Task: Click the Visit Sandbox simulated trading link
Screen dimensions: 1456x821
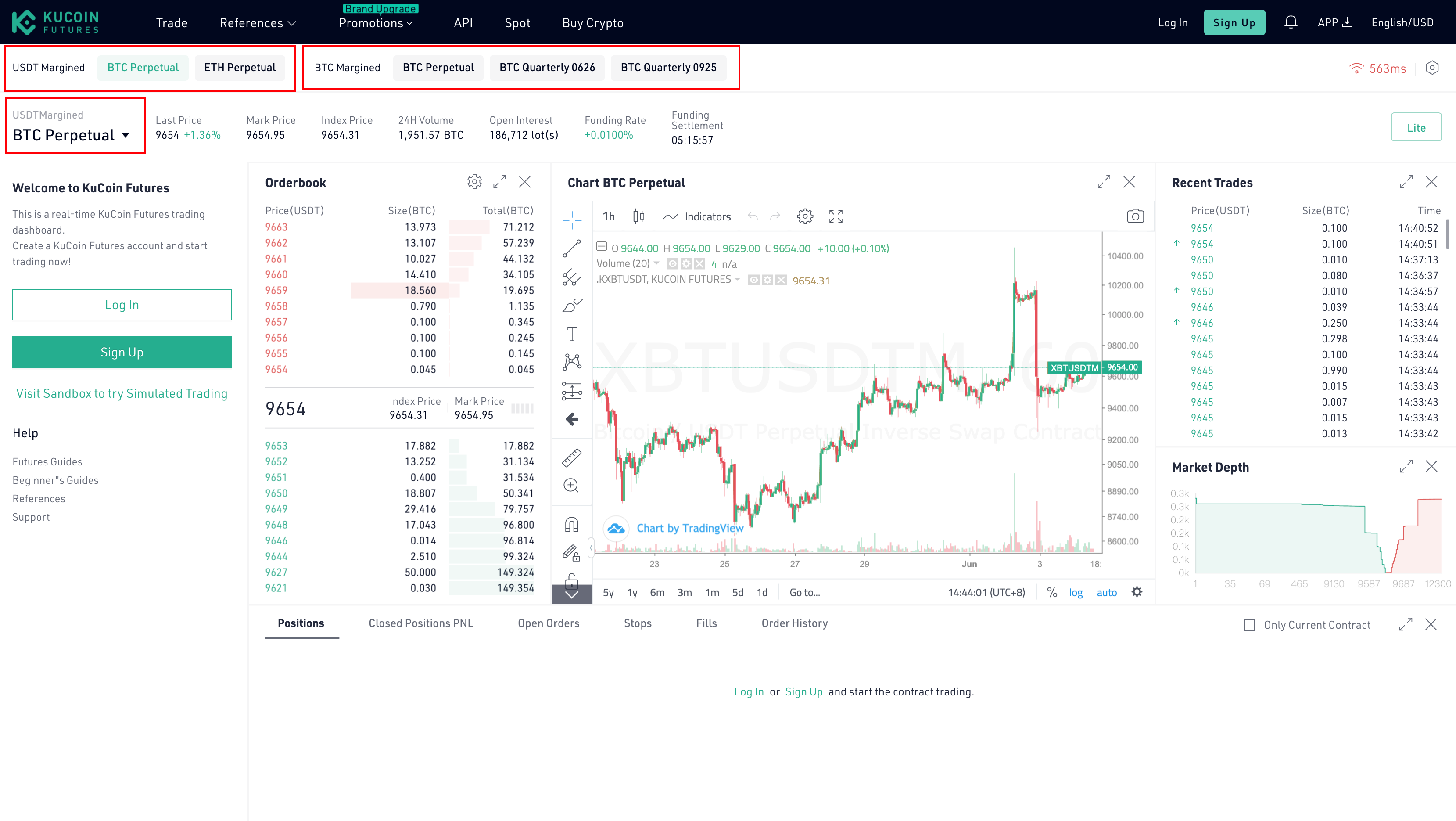Action: pos(122,393)
